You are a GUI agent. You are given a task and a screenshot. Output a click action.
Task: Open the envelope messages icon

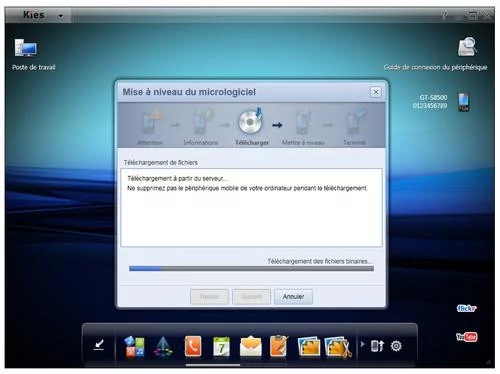[251, 346]
